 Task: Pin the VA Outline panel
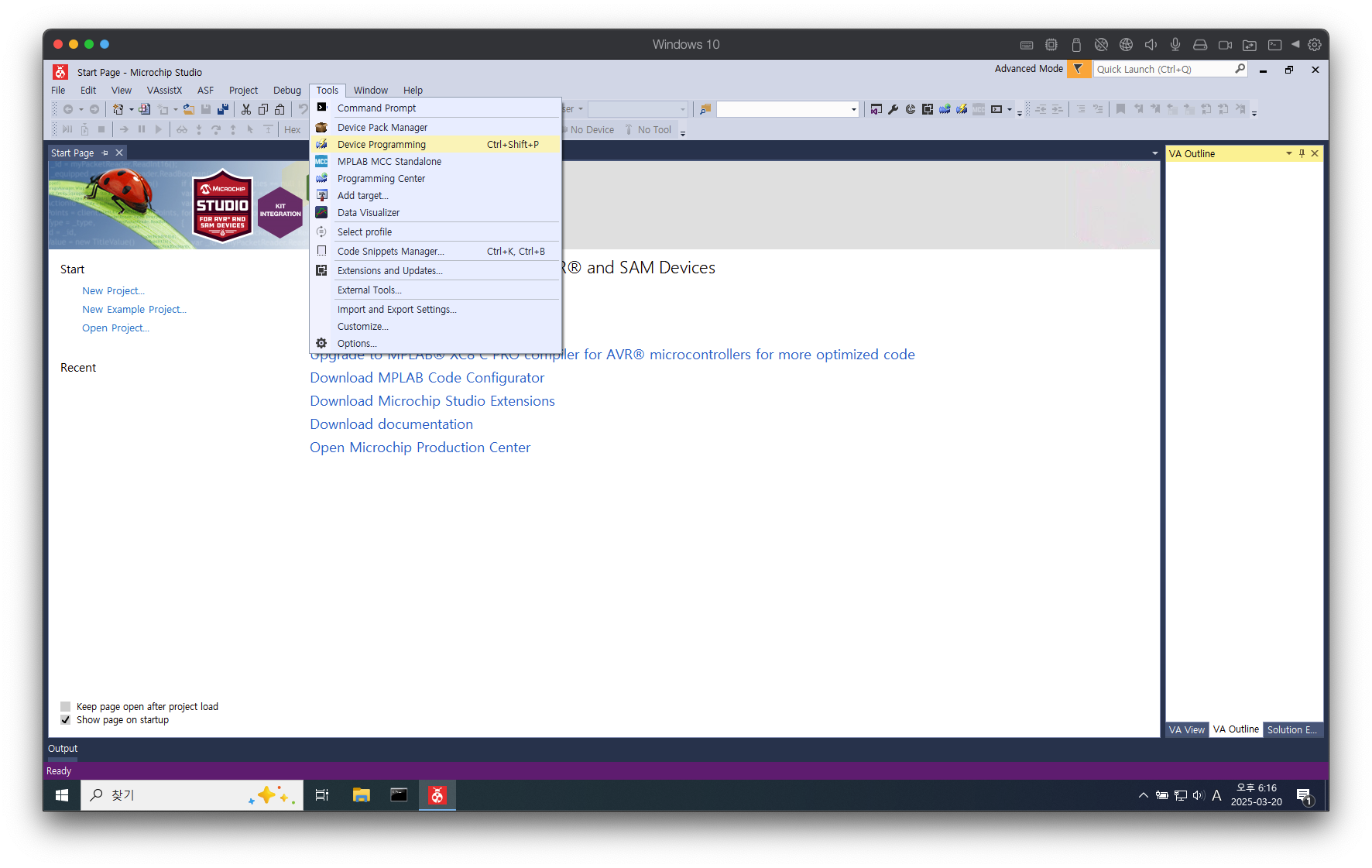tap(1302, 153)
